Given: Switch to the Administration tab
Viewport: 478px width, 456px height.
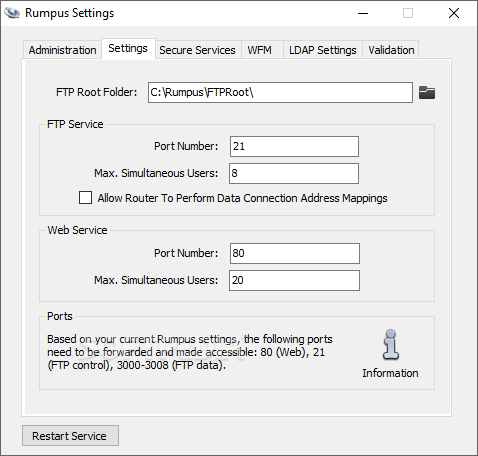Looking at the screenshot, I should pos(62,50).
